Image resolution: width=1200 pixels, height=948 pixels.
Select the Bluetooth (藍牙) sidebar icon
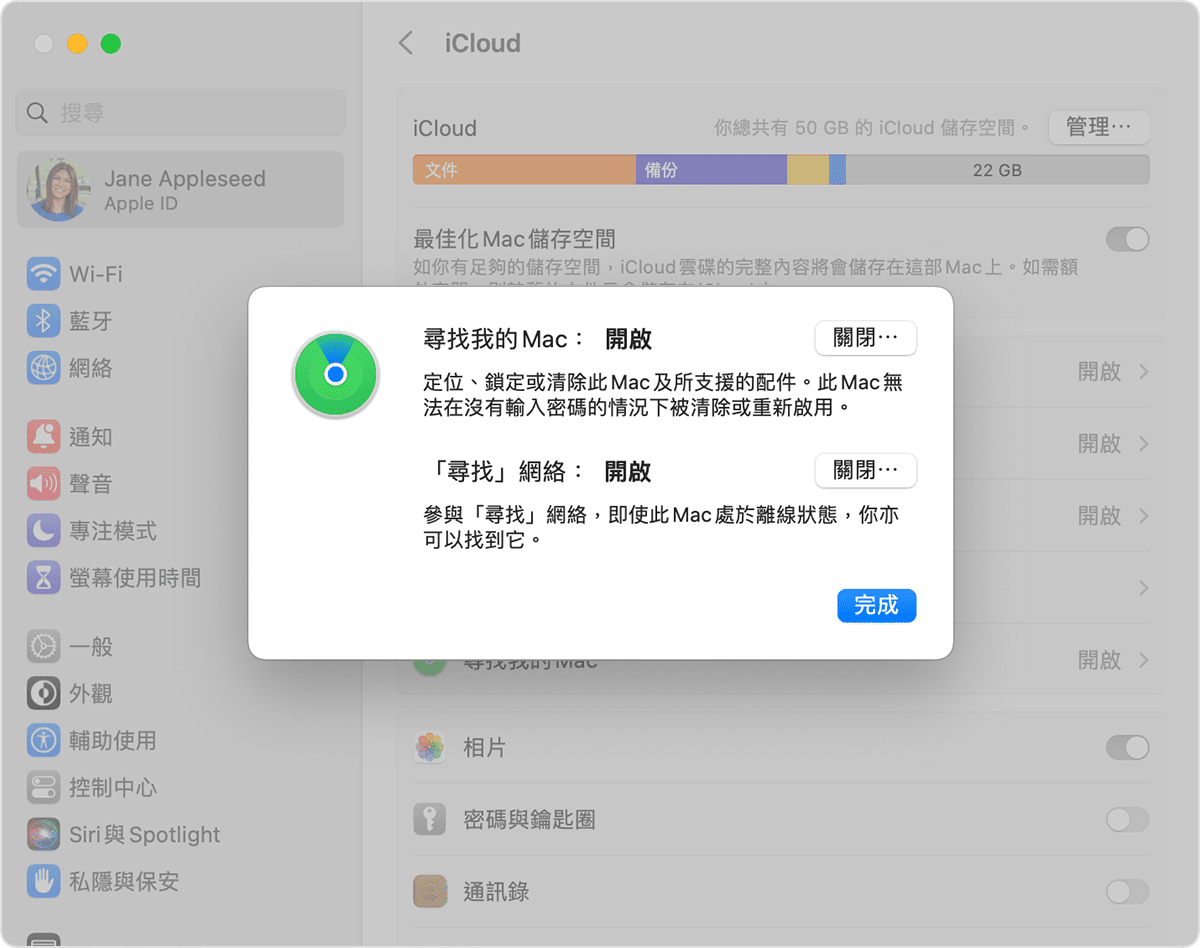pyautogui.click(x=43, y=321)
